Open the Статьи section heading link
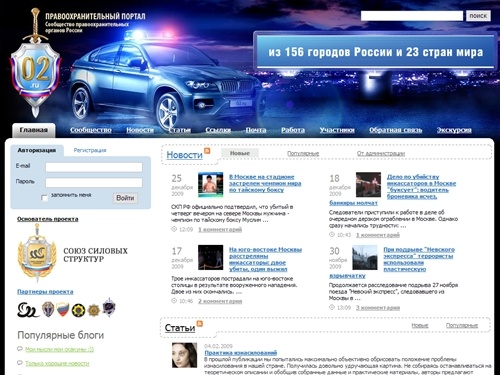 tap(180, 328)
